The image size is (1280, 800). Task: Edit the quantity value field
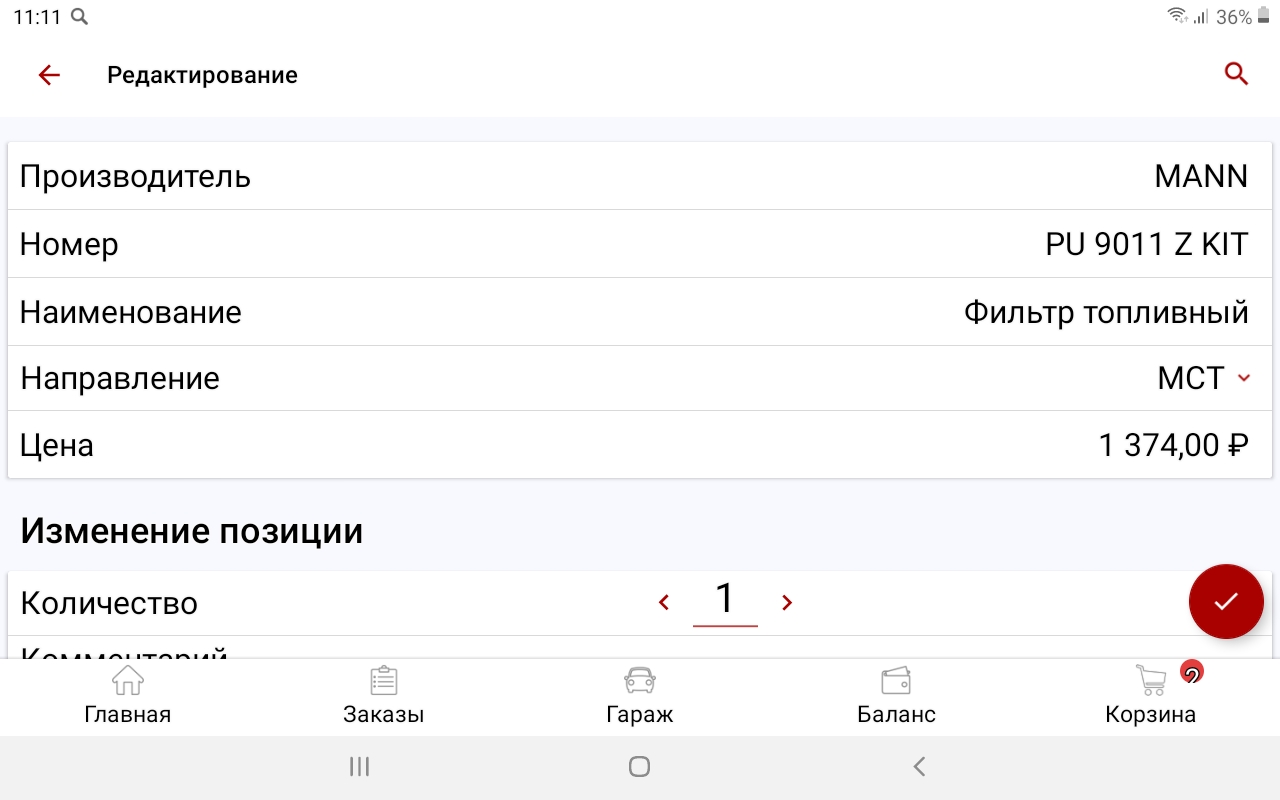(x=725, y=601)
